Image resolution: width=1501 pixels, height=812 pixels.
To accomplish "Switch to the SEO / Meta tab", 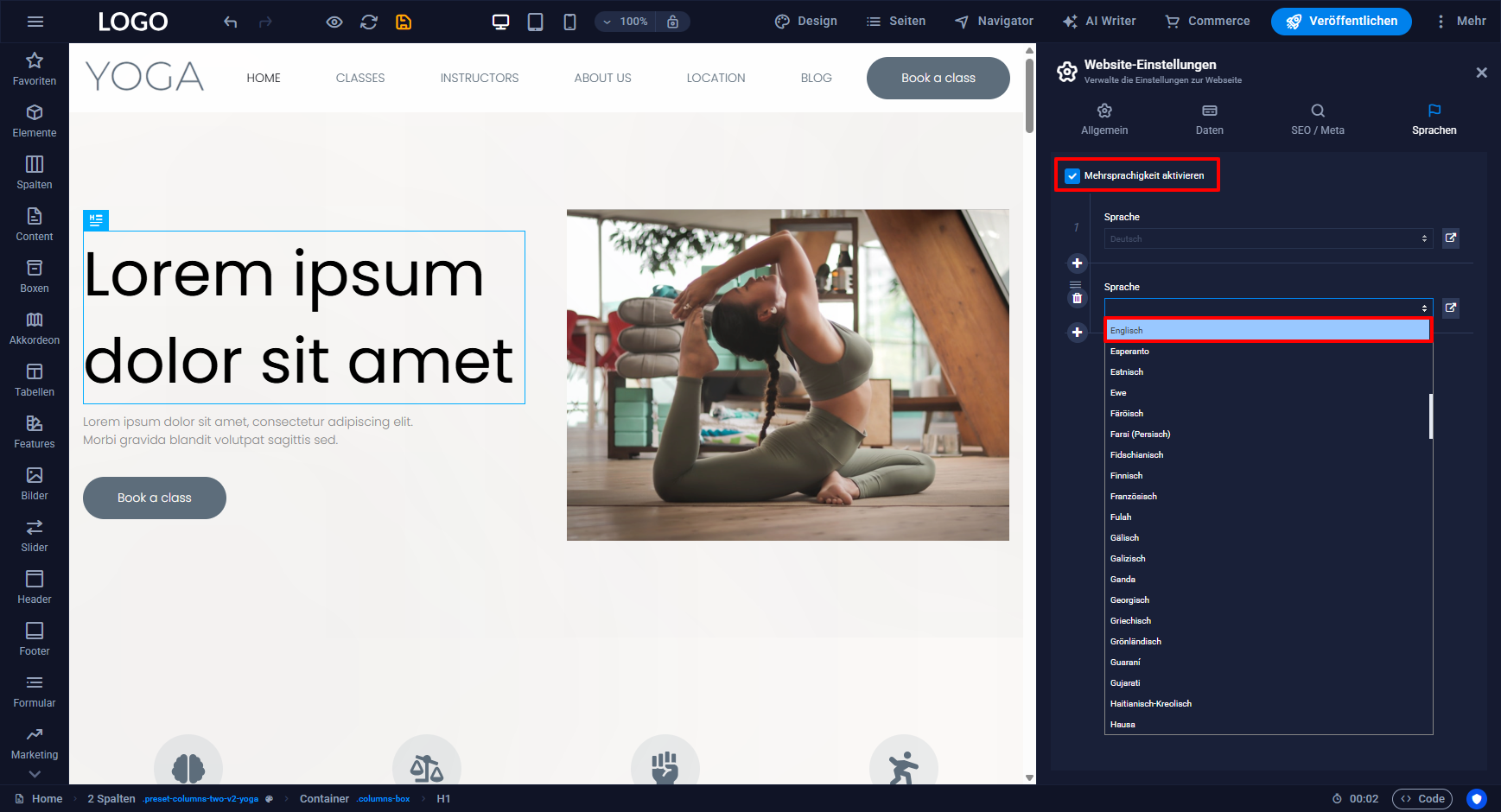I will pyautogui.click(x=1317, y=119).
